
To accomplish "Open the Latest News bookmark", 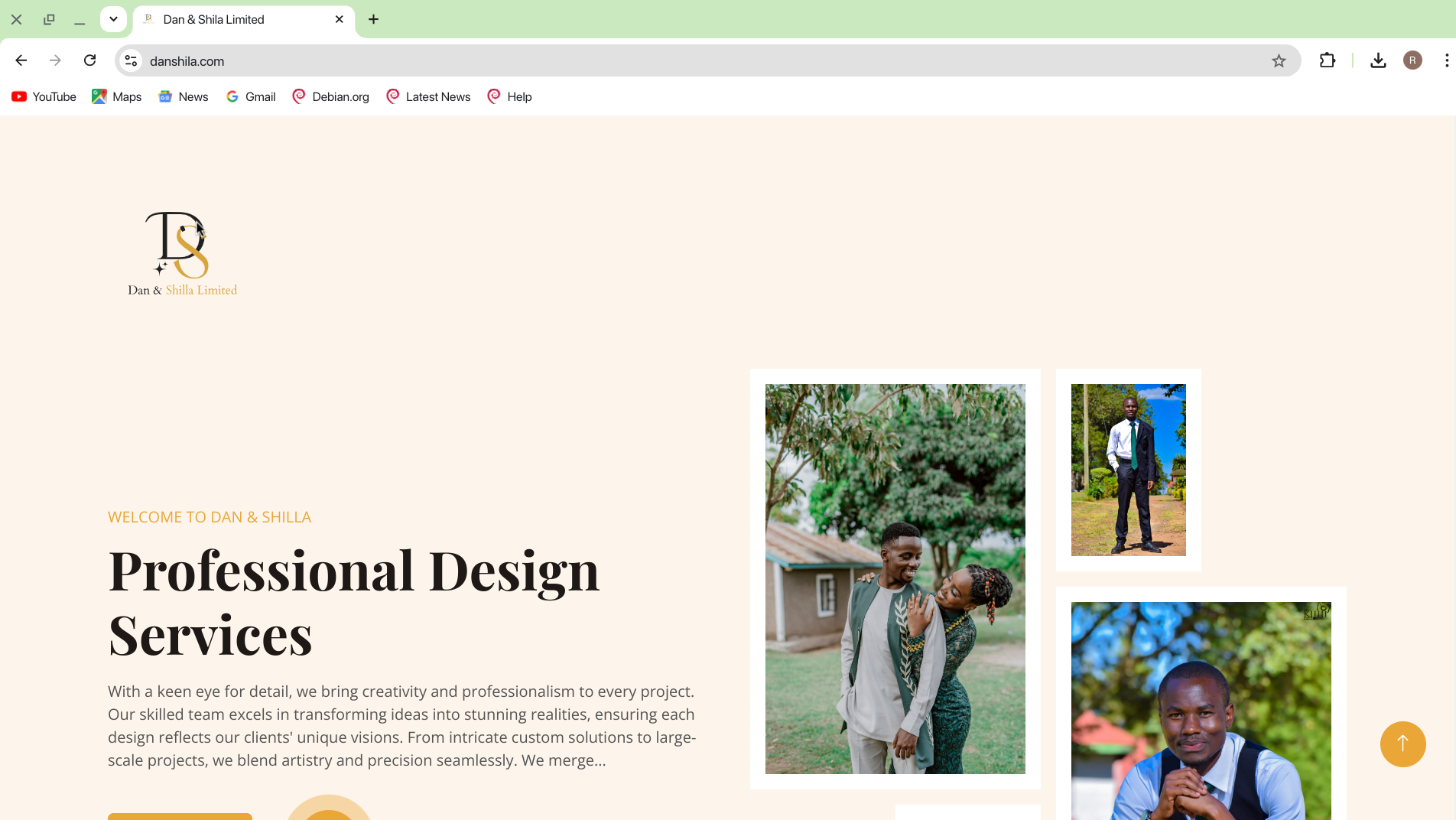I will pyautogui.click(x=428, y=96).
